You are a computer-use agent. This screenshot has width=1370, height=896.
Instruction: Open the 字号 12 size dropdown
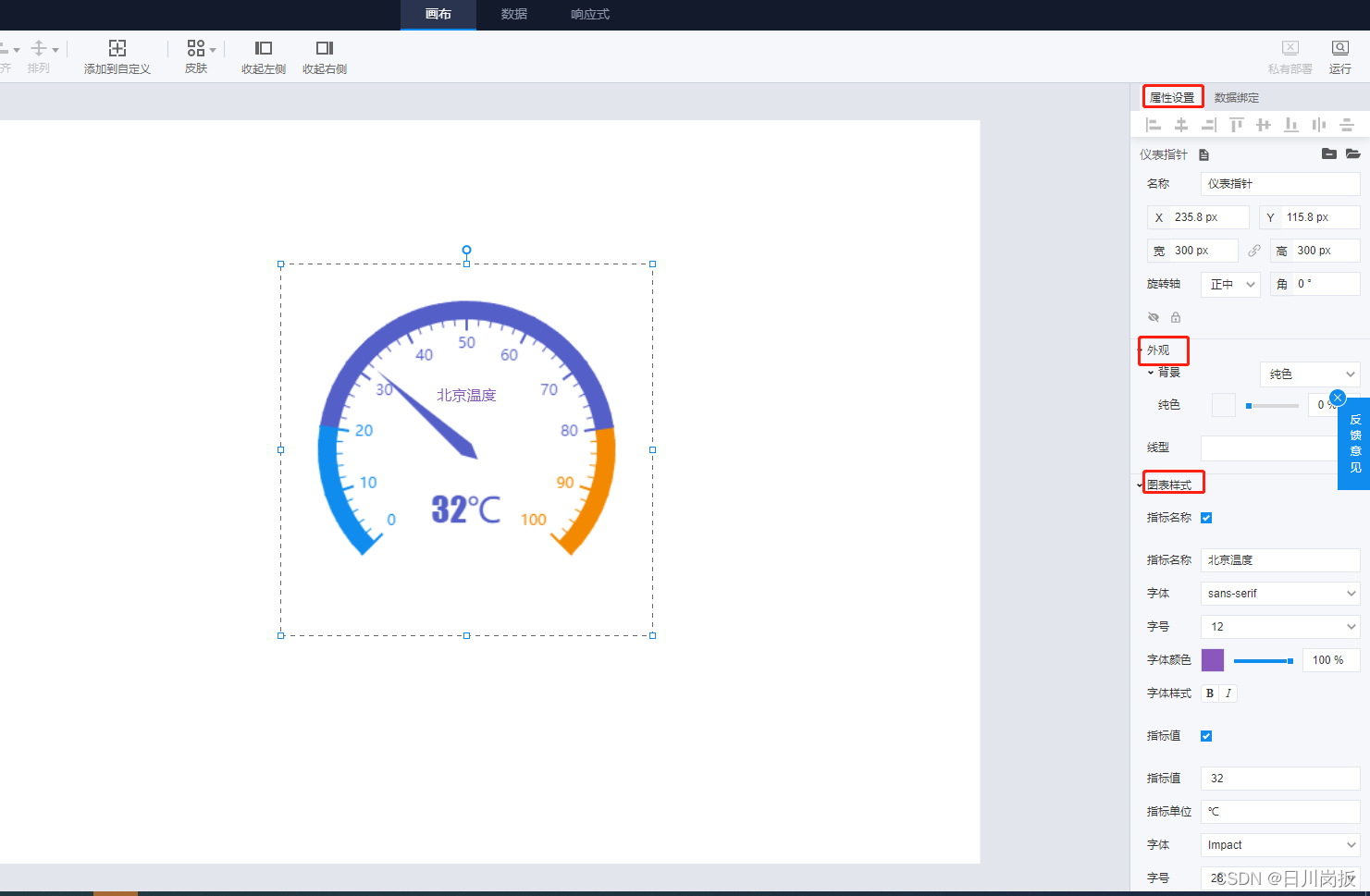[1280, 627]
